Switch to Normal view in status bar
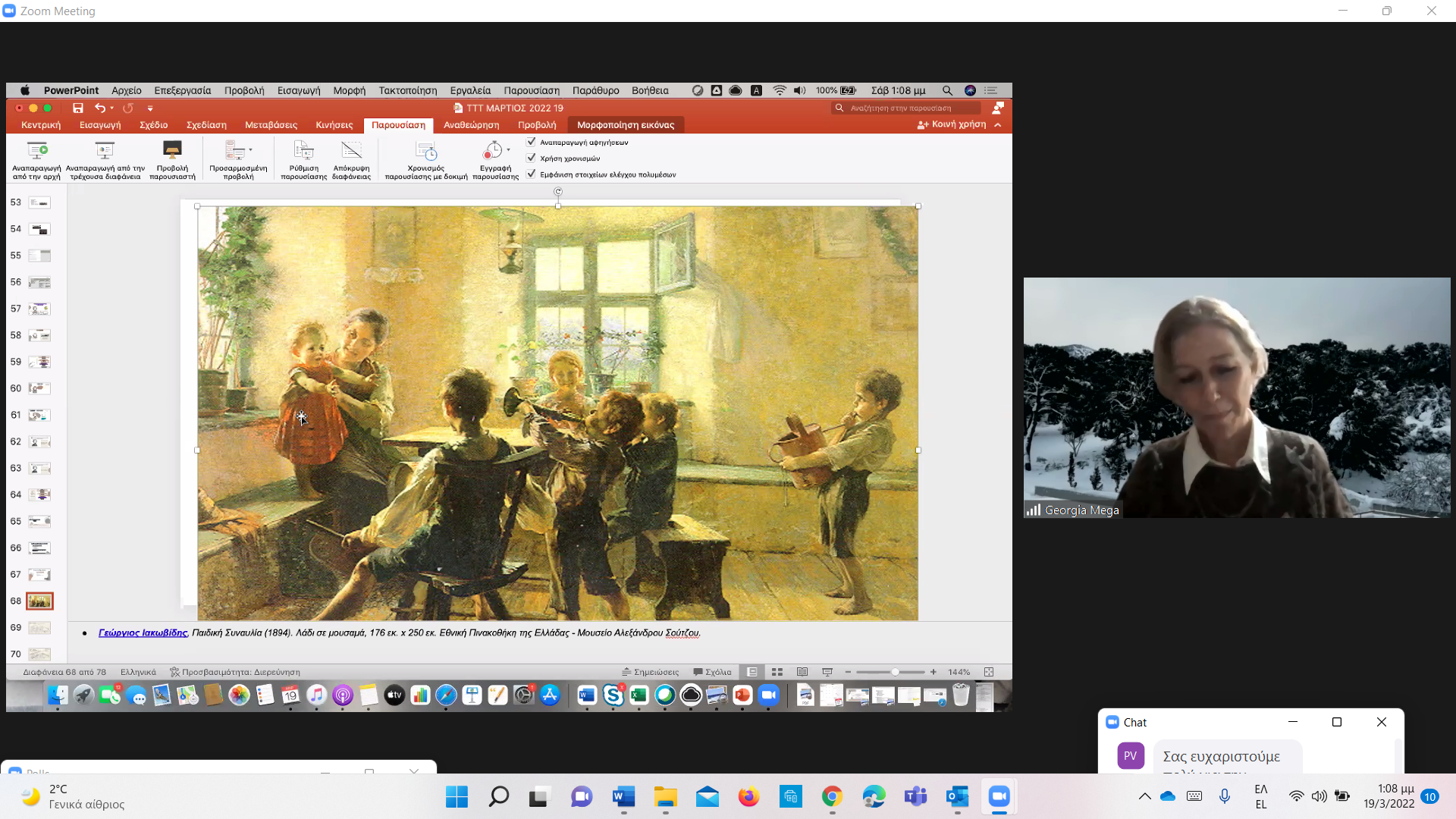 pos(752,672)
